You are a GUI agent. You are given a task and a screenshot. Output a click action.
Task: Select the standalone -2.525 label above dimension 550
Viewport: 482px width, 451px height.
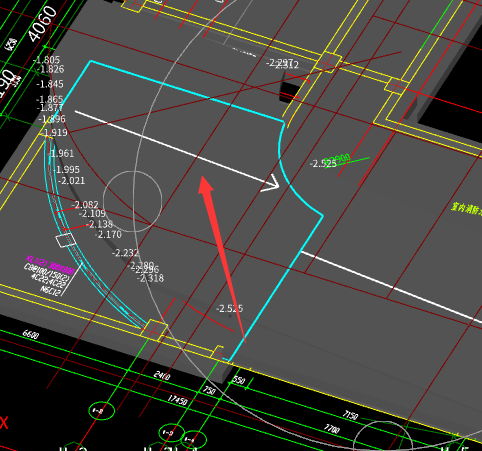click(230, 309)
